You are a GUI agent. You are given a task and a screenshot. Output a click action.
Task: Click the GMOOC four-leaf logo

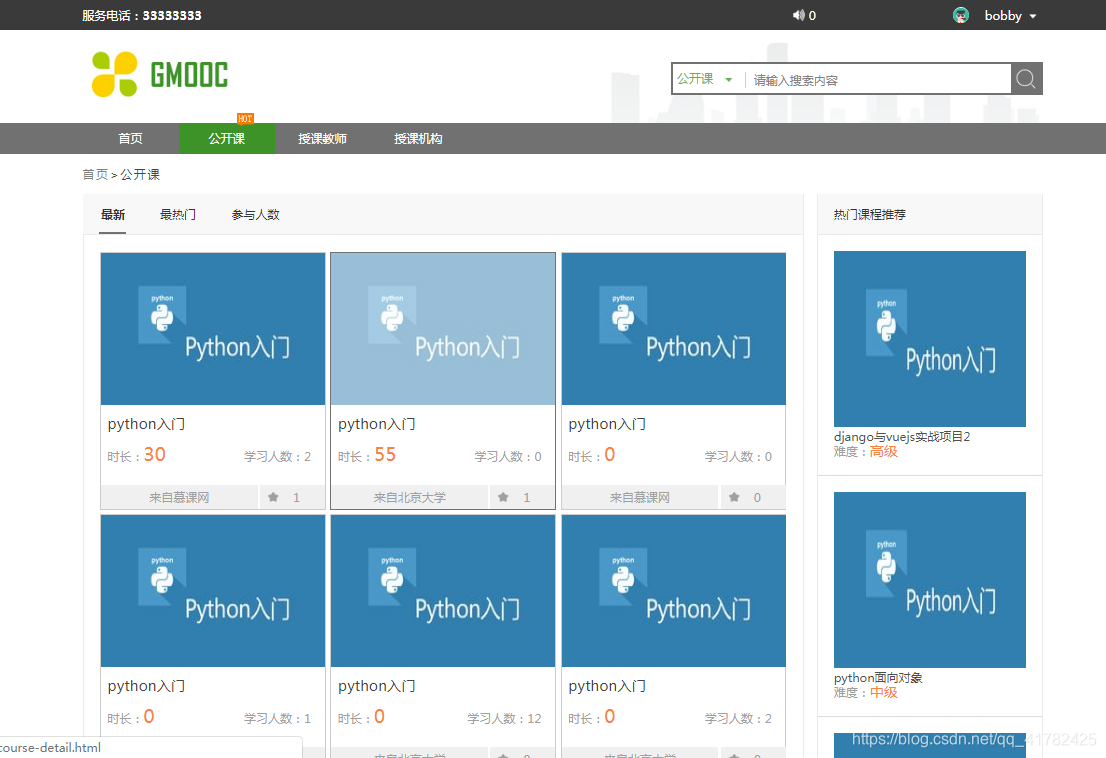(114, 74)
